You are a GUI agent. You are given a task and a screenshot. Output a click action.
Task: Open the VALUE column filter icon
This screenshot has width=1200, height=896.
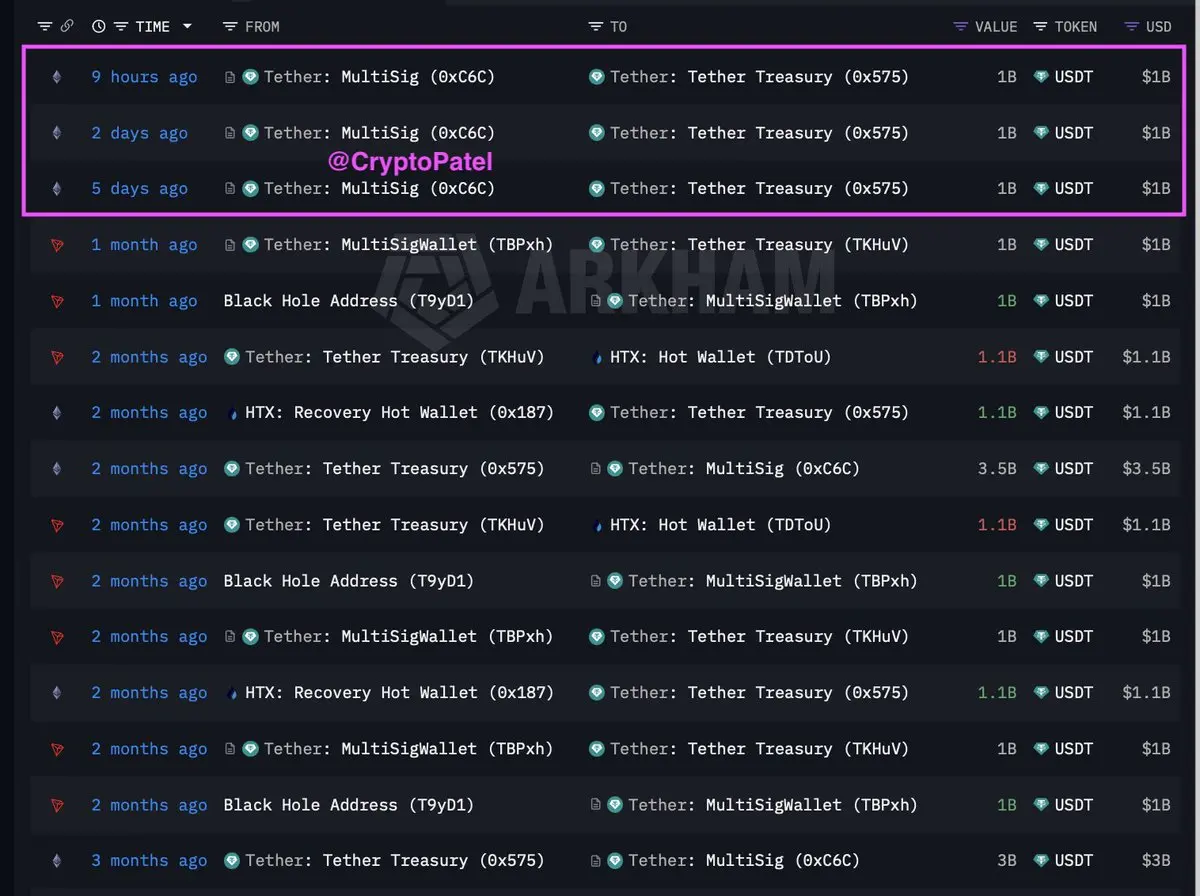point(961,26)
